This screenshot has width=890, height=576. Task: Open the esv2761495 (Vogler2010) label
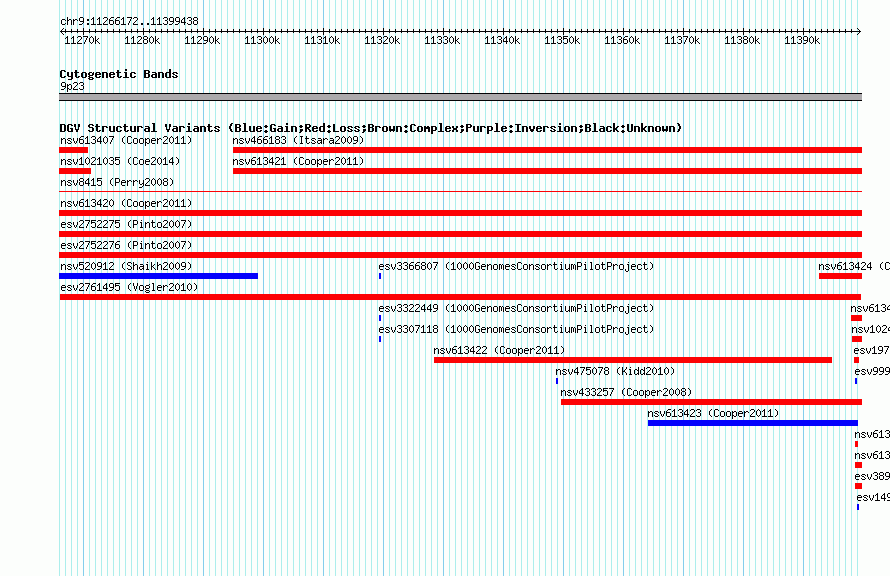click(x=129, y=287)
